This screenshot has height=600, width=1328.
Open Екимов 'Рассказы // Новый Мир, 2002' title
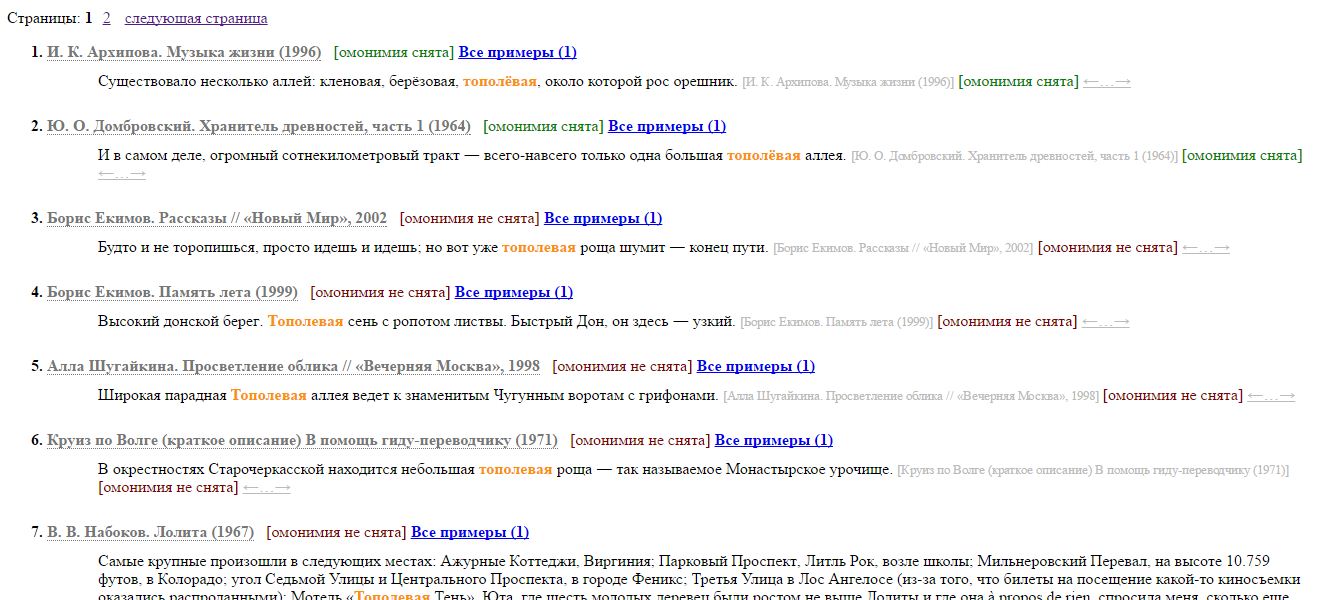click(x=216, y=218)
